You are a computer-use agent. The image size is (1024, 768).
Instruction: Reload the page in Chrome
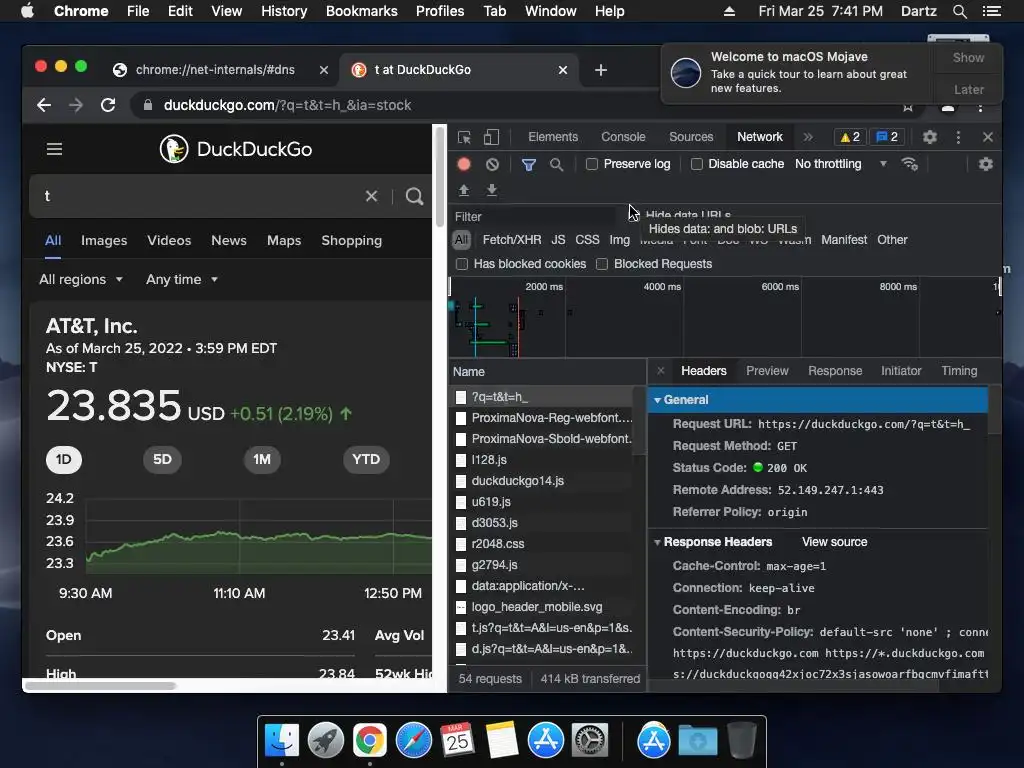tap(108, 105)
